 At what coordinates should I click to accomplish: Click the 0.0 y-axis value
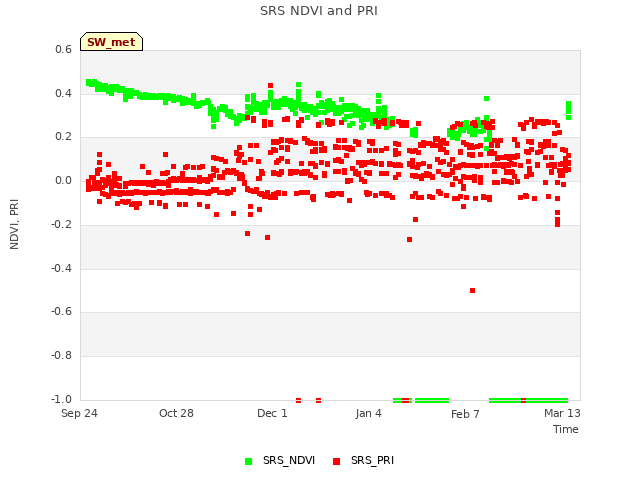(x=63, y=180)
